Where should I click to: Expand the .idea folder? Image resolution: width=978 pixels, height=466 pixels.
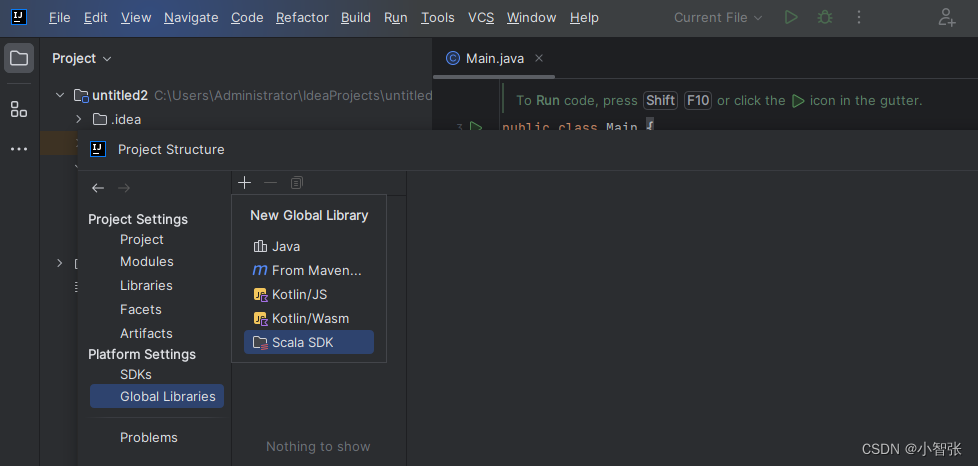coord(79,119)
